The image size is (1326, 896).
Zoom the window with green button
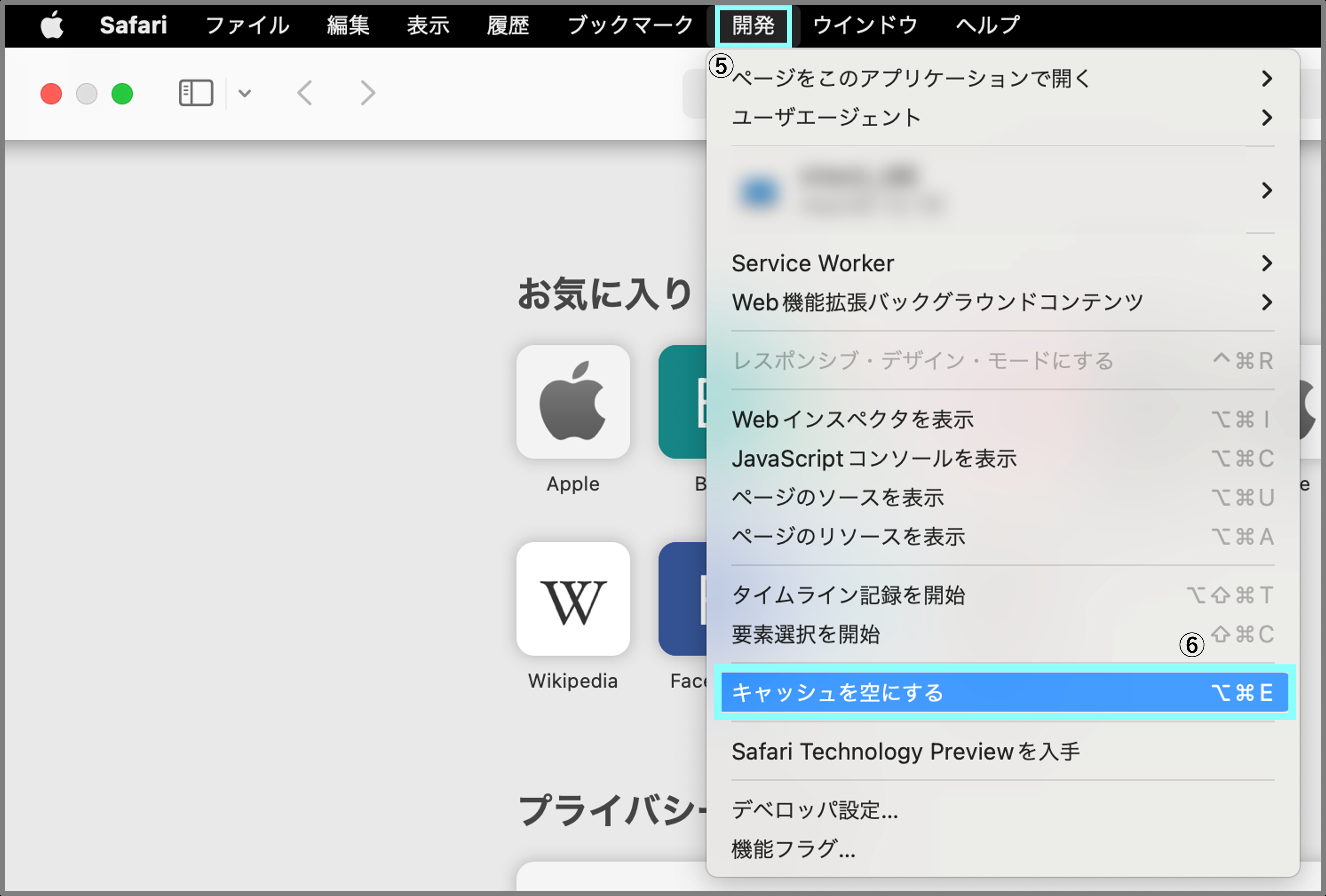pyautogui.click(x=122, y=93)
